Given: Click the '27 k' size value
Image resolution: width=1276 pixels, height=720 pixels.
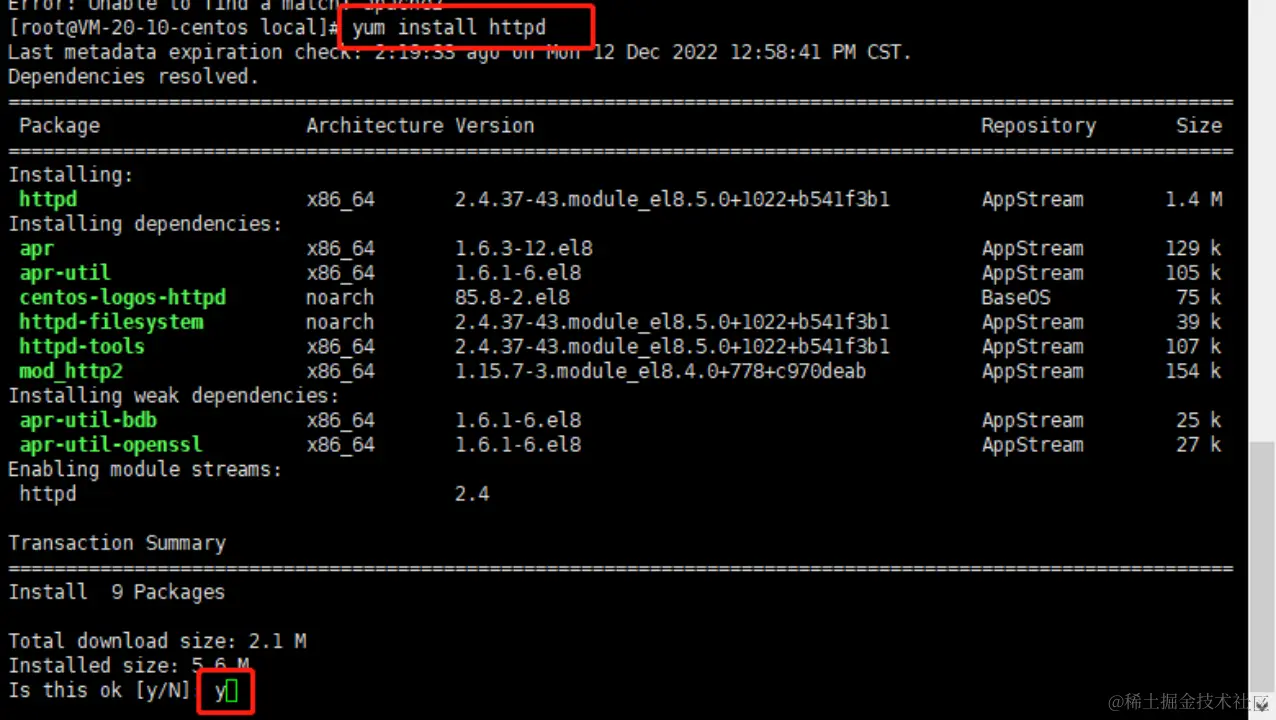Looking at the screenshot, I should [x=1199, y=445].
